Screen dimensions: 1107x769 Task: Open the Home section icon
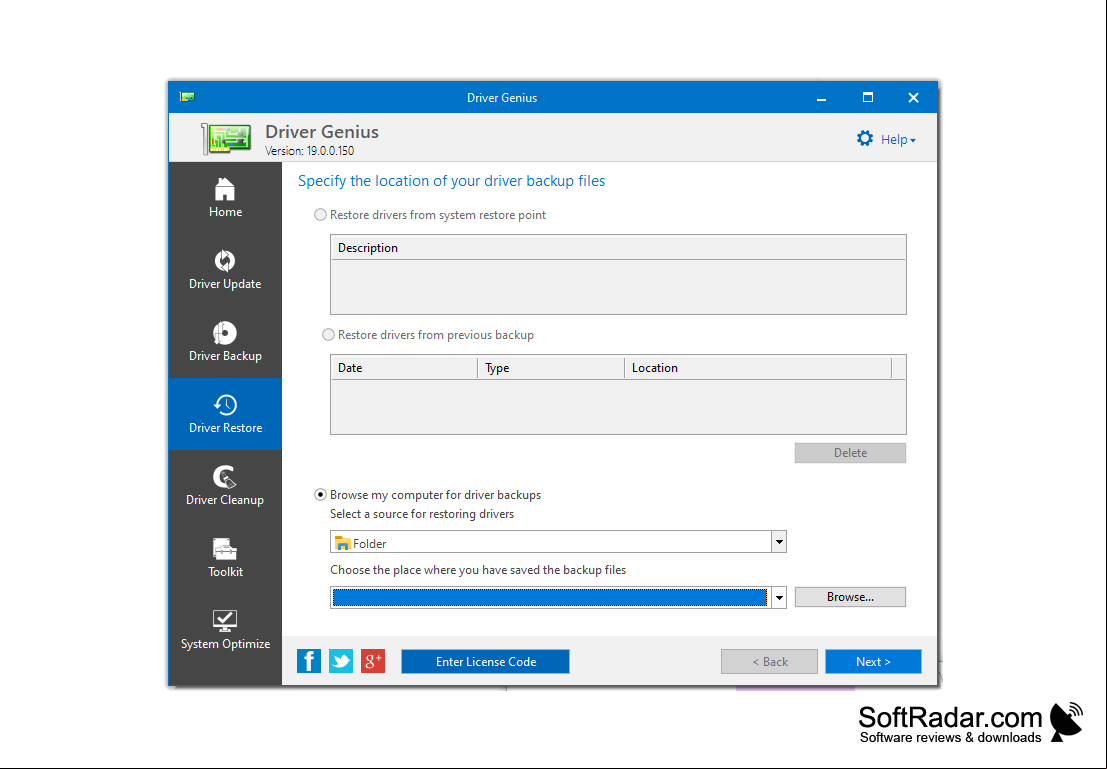pos(225,189)
